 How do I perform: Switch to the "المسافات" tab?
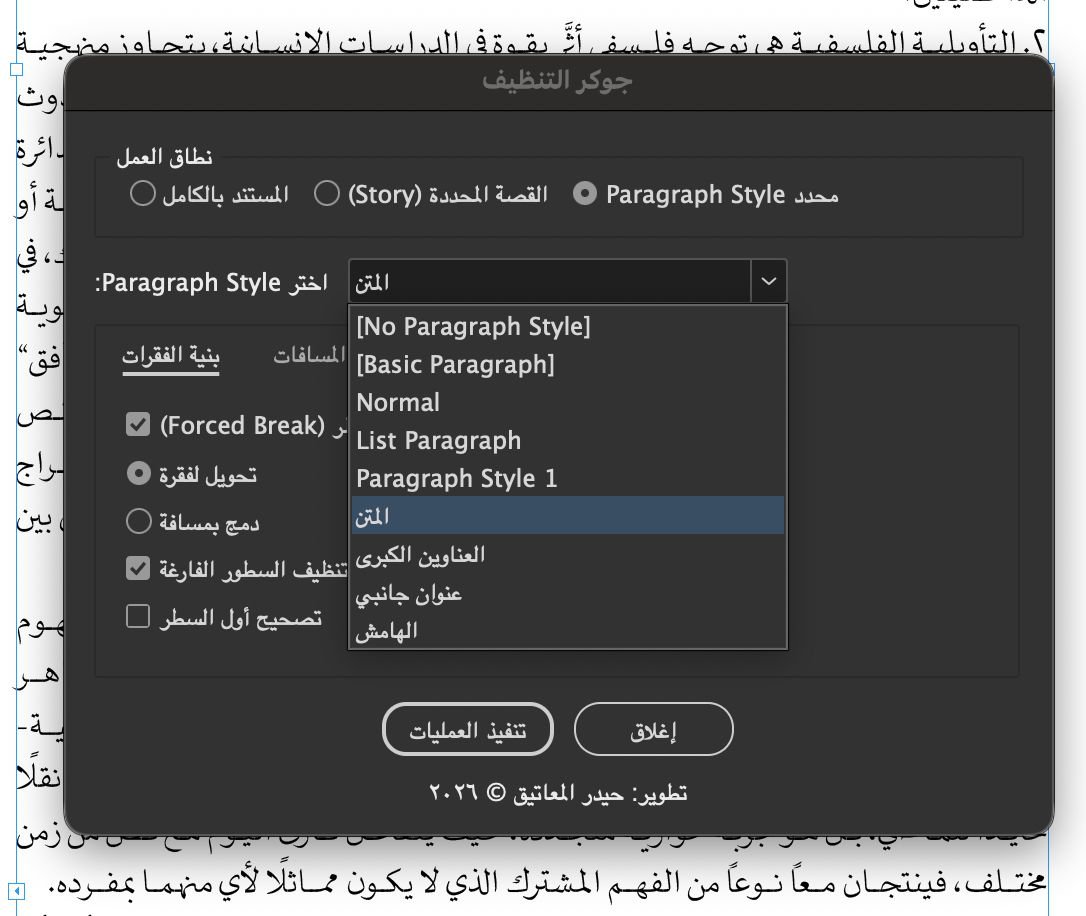310,356
